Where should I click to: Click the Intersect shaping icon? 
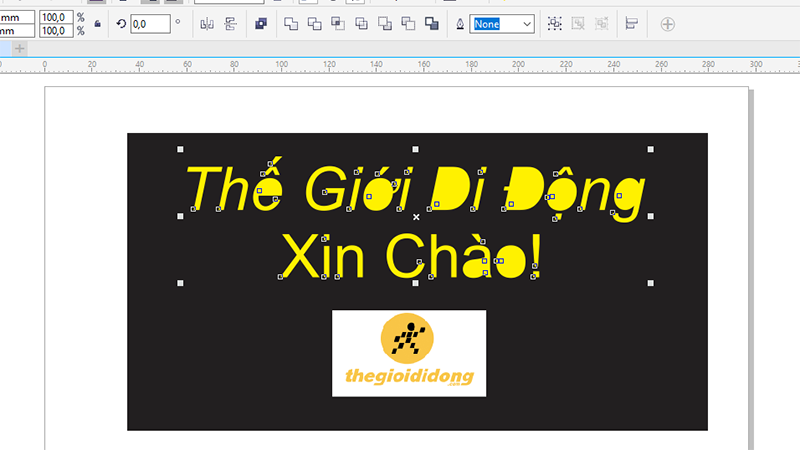[338, 24]
